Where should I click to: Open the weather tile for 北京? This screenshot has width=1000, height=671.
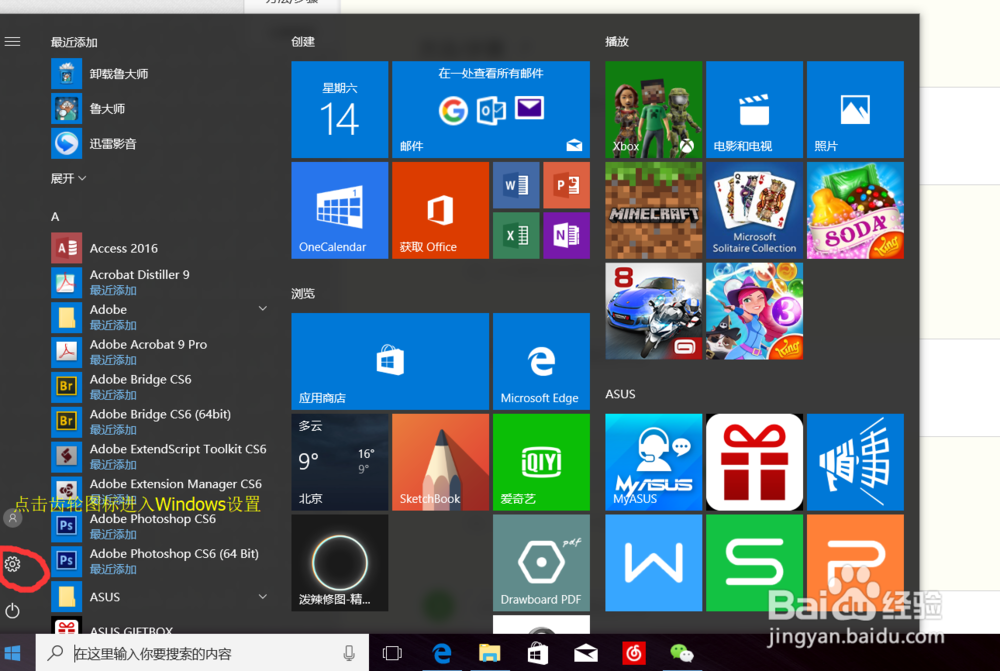point(339,462)
